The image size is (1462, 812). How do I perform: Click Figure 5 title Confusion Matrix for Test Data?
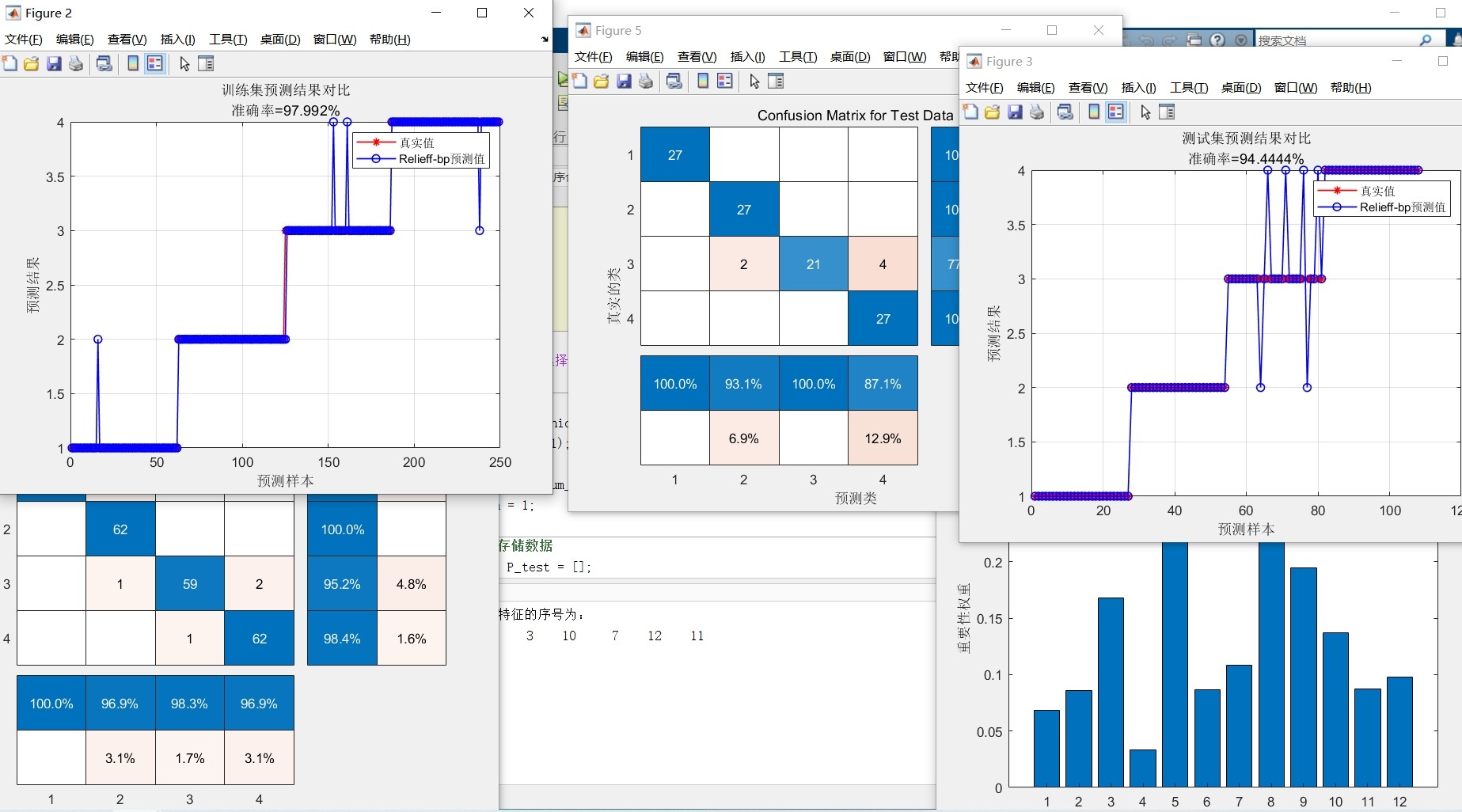(x=855, y=116)
